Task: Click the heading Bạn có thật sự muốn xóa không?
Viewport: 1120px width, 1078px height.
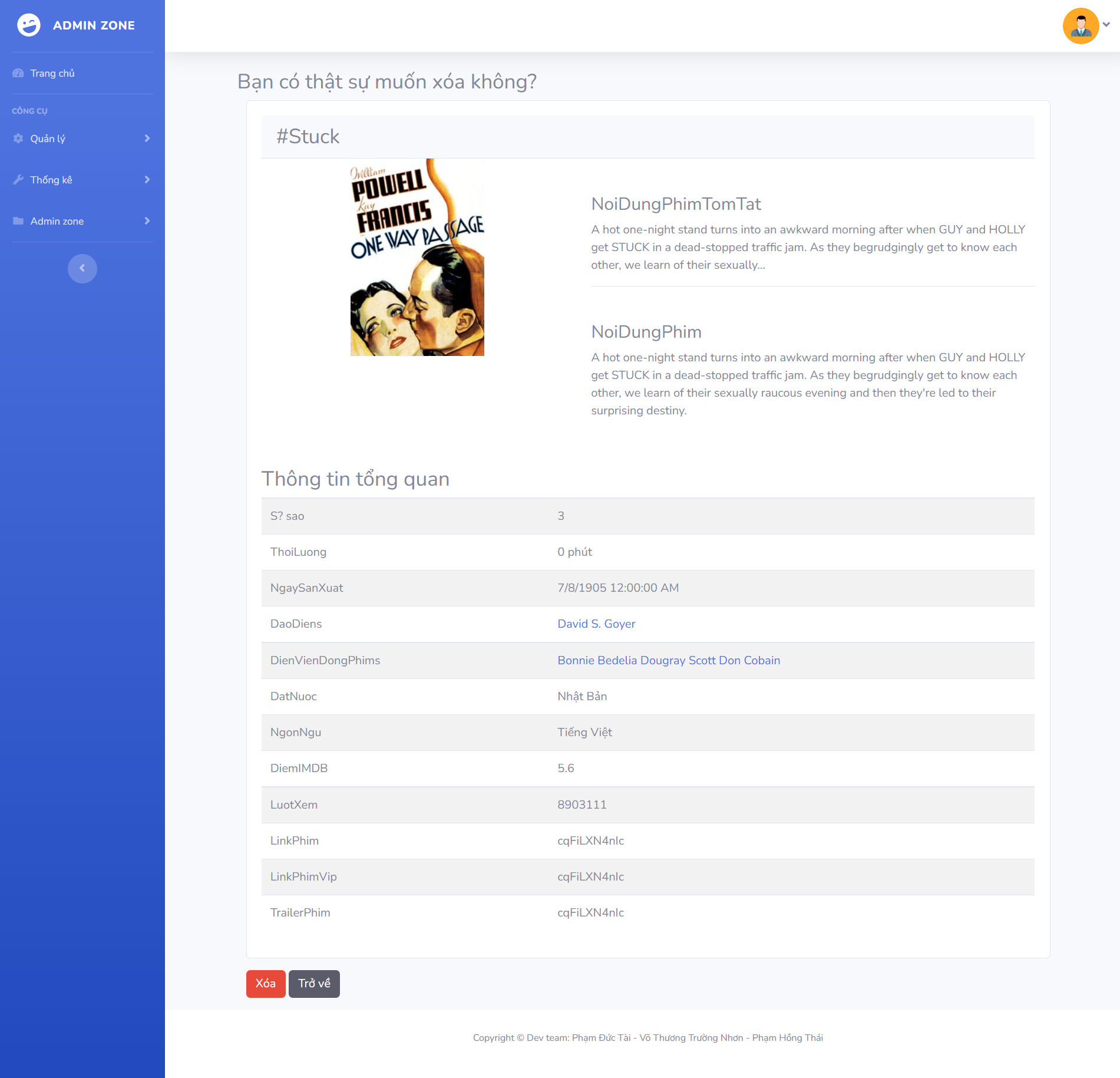Action: [387, 82]
